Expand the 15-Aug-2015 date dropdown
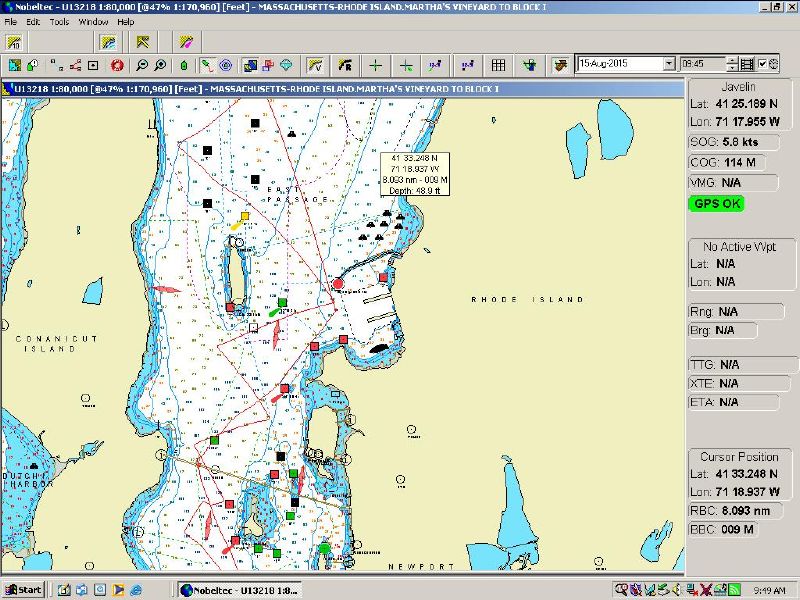Viewport: 800px width, 600px height. click(669, 64)
